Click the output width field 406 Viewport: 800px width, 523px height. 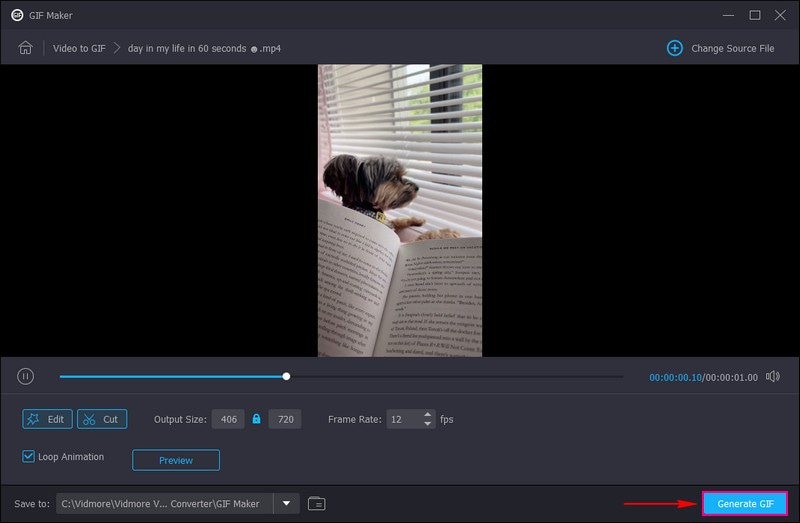click(x=228, y=419)
